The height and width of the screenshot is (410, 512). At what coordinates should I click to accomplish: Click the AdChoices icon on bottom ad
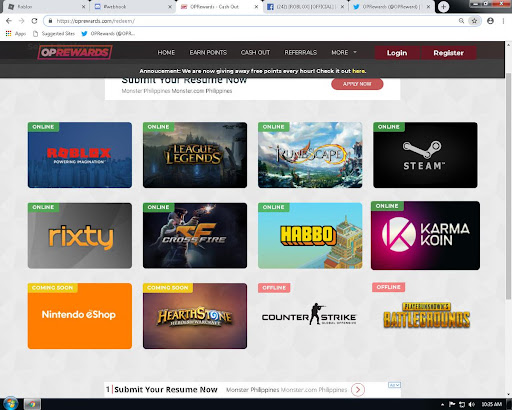click(394, 385)
